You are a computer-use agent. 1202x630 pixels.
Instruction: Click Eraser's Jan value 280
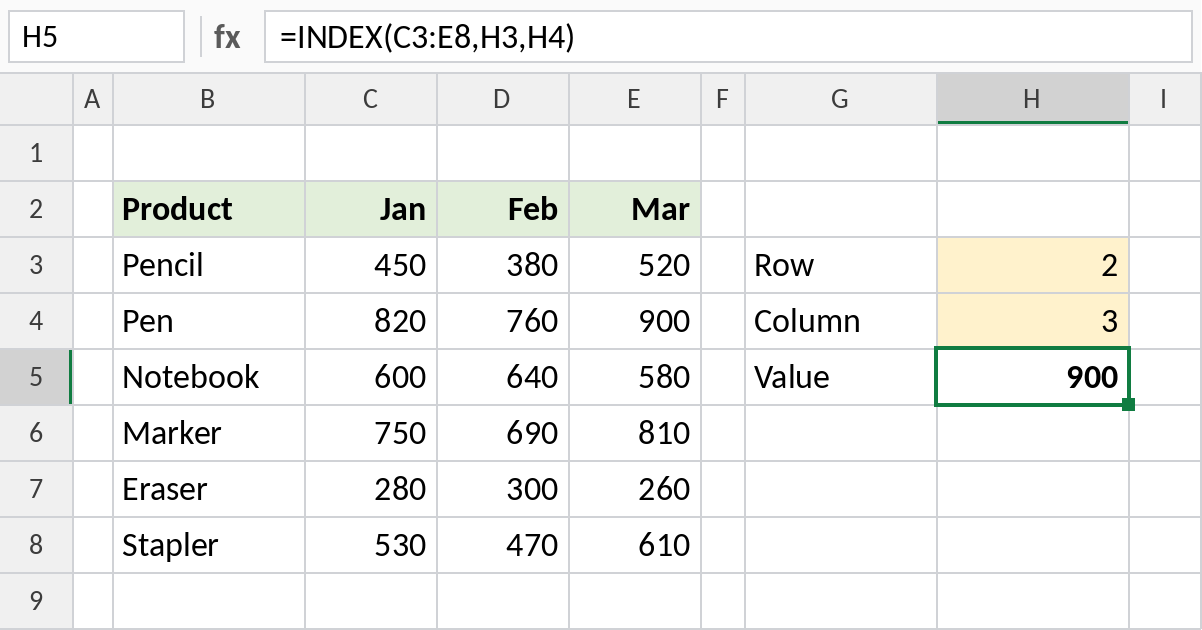pos(371,489)
